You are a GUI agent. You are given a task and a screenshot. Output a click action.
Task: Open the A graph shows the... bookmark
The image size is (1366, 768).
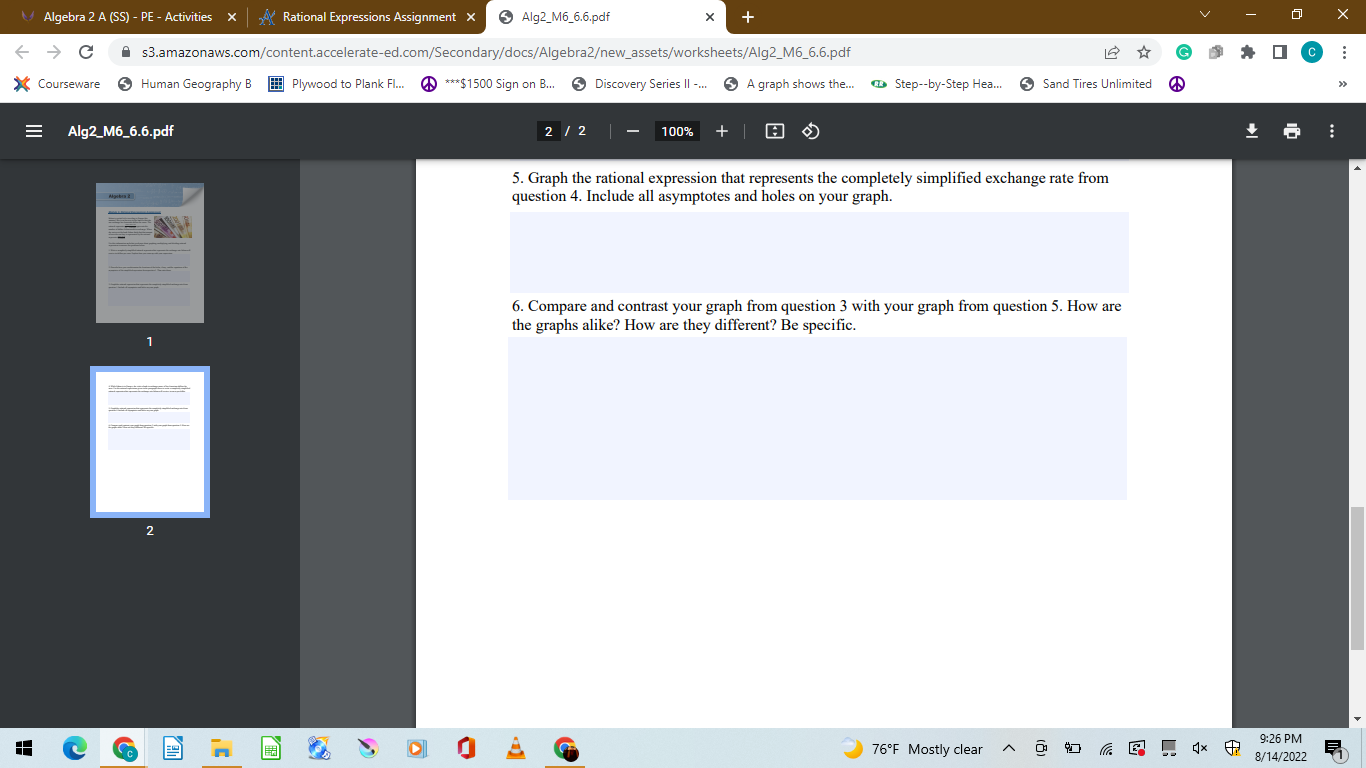pos(789,84)
